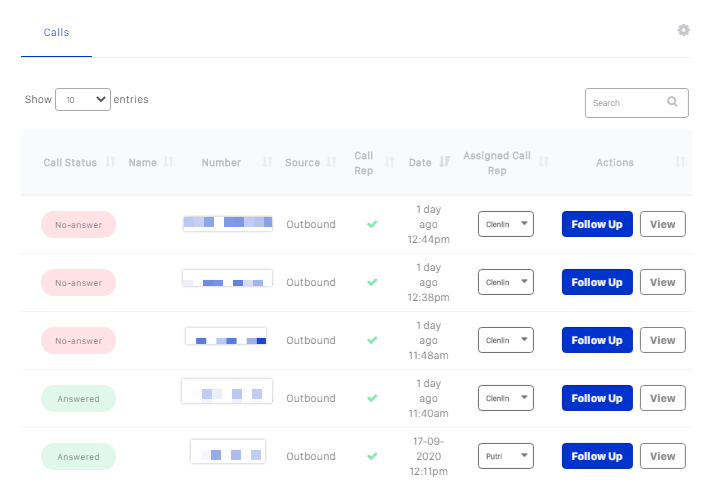711x484 pixels.
Task: Click the '17-09-2020 12:11pm' date cell
Action: pyautogui.click(x=429, y=456)
